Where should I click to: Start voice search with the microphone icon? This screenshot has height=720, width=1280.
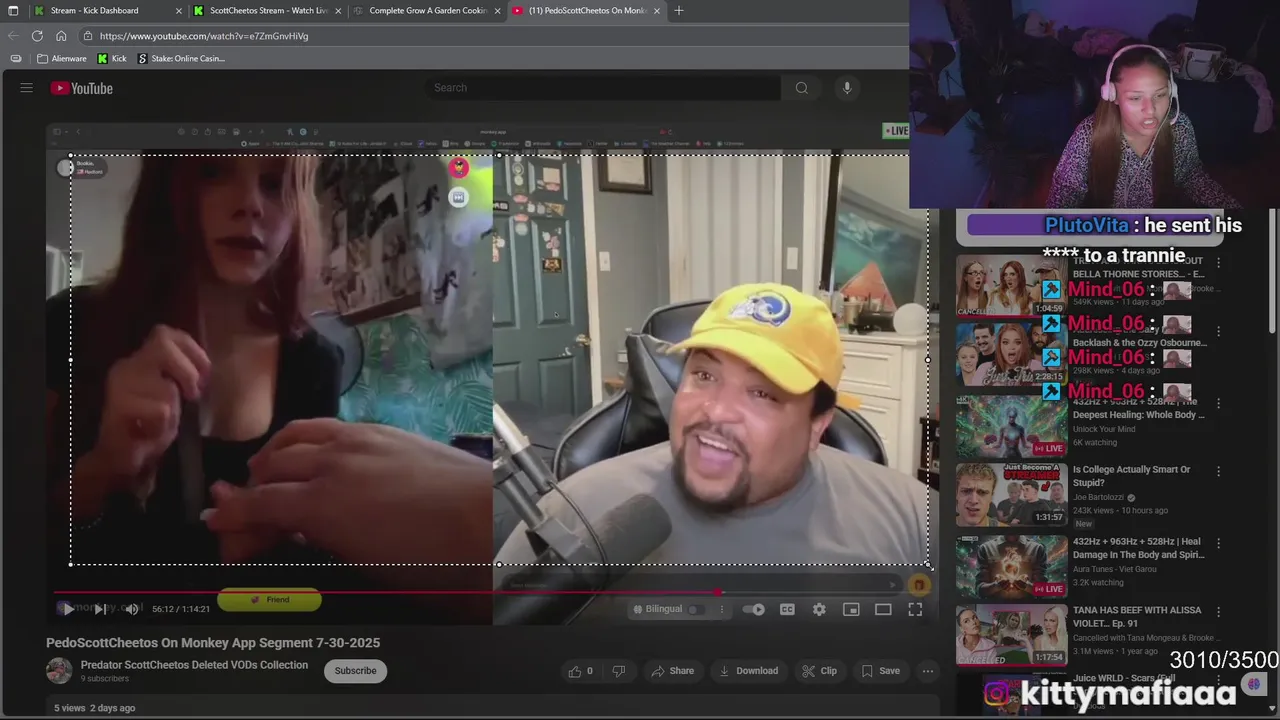pos(847,88)
